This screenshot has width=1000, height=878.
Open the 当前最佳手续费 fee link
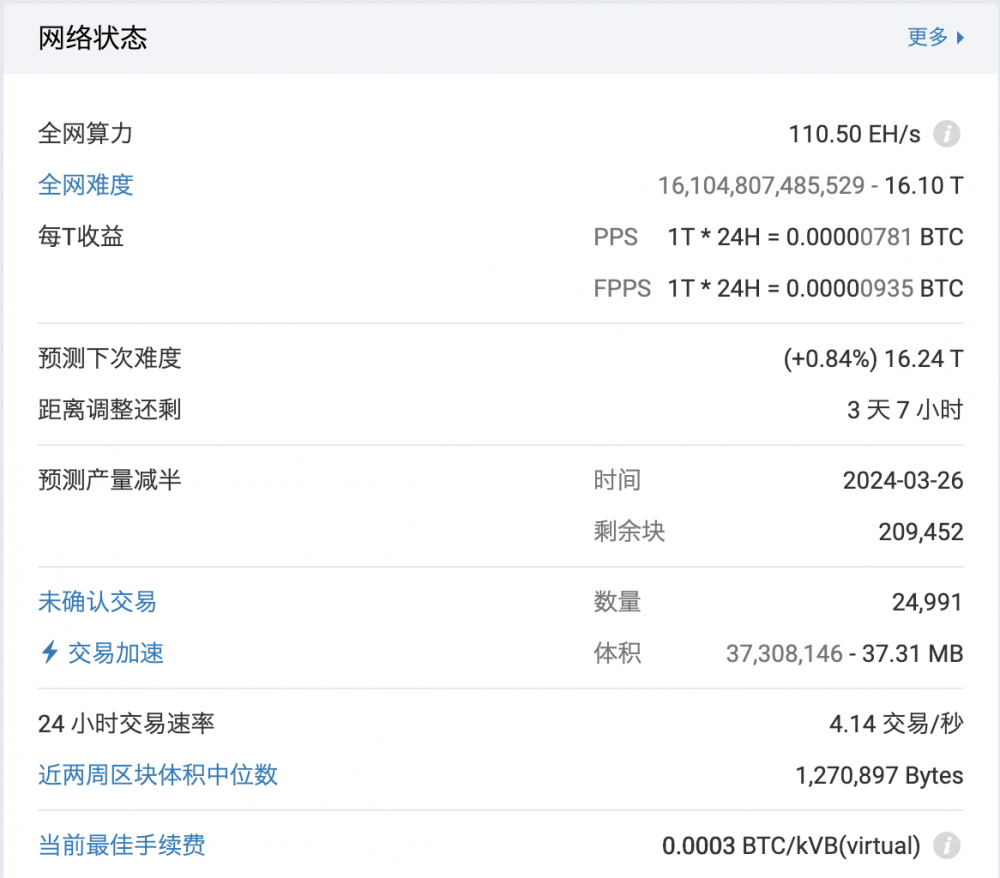(x=120, y=845)
